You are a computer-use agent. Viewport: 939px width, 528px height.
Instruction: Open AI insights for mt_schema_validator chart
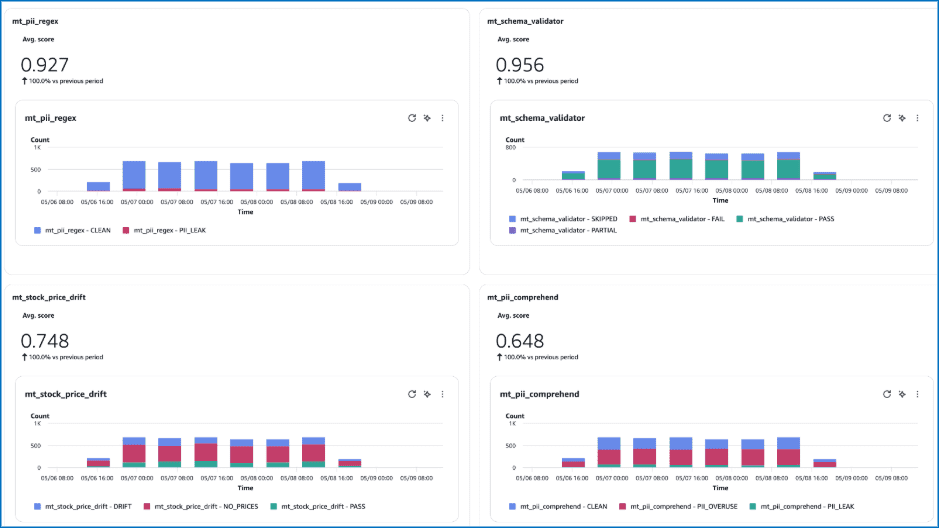pos(902,118)
